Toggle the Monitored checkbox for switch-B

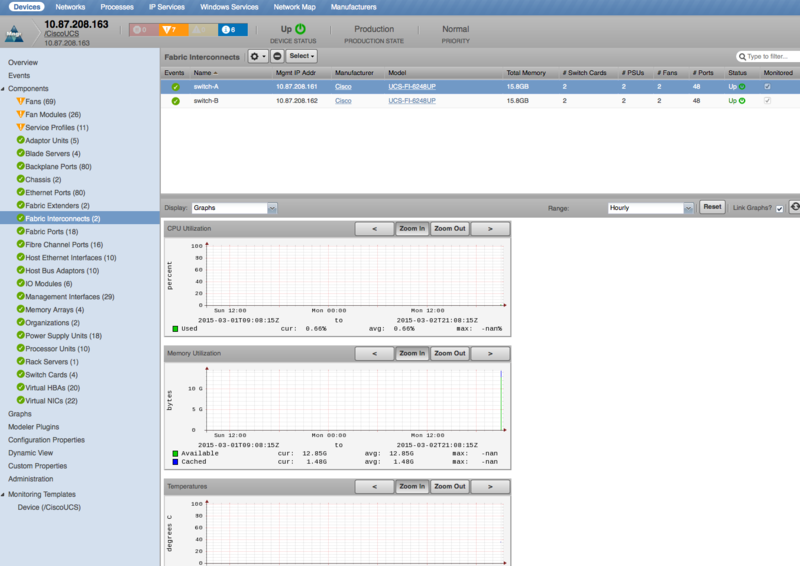[767, 101]
